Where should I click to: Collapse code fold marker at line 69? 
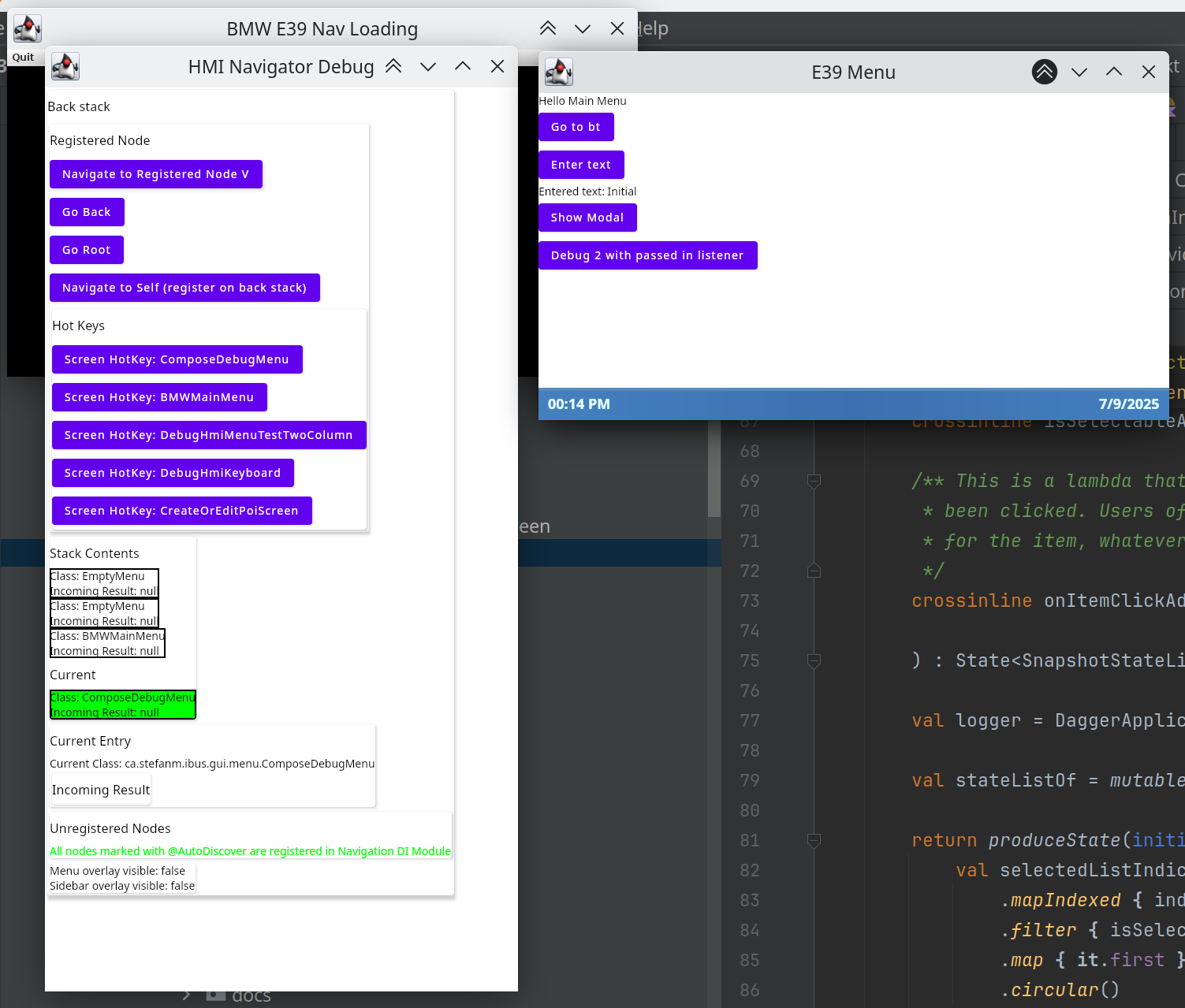coord(814,482)
